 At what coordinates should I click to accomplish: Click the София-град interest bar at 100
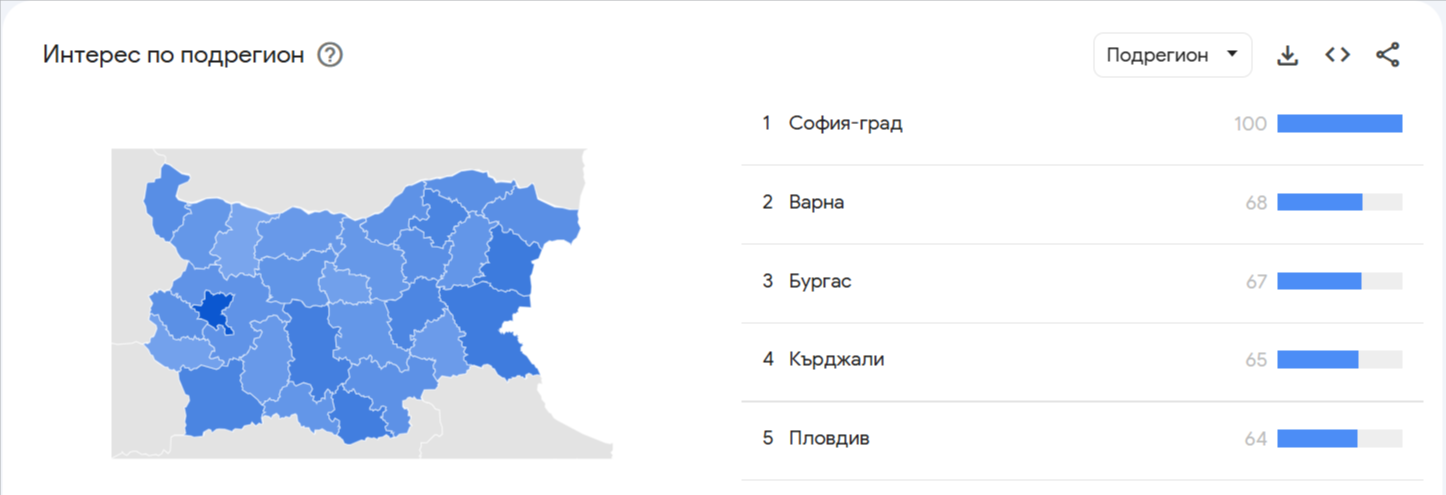tap(1340, 124)
